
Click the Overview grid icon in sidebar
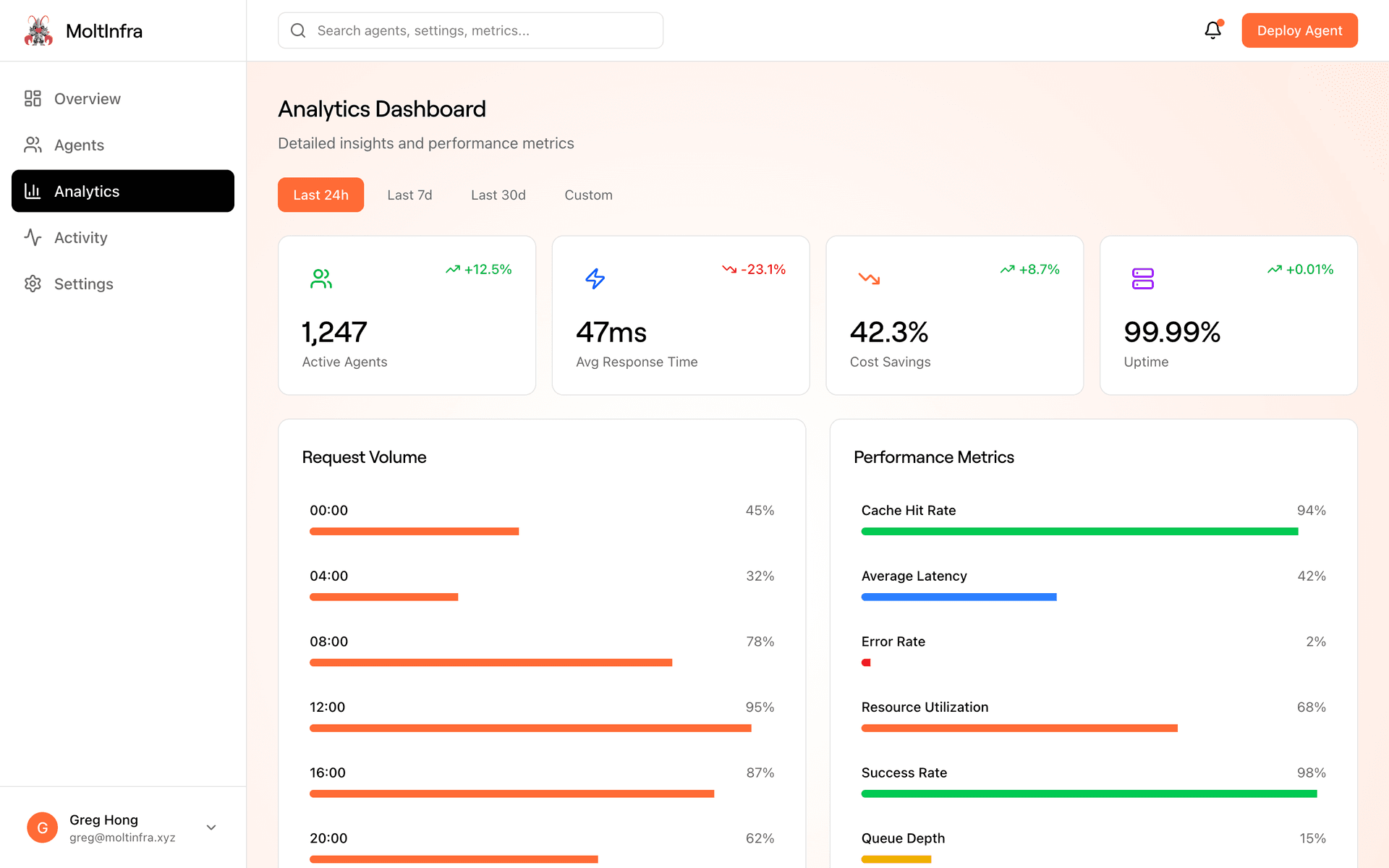click(x=33, y=98)
